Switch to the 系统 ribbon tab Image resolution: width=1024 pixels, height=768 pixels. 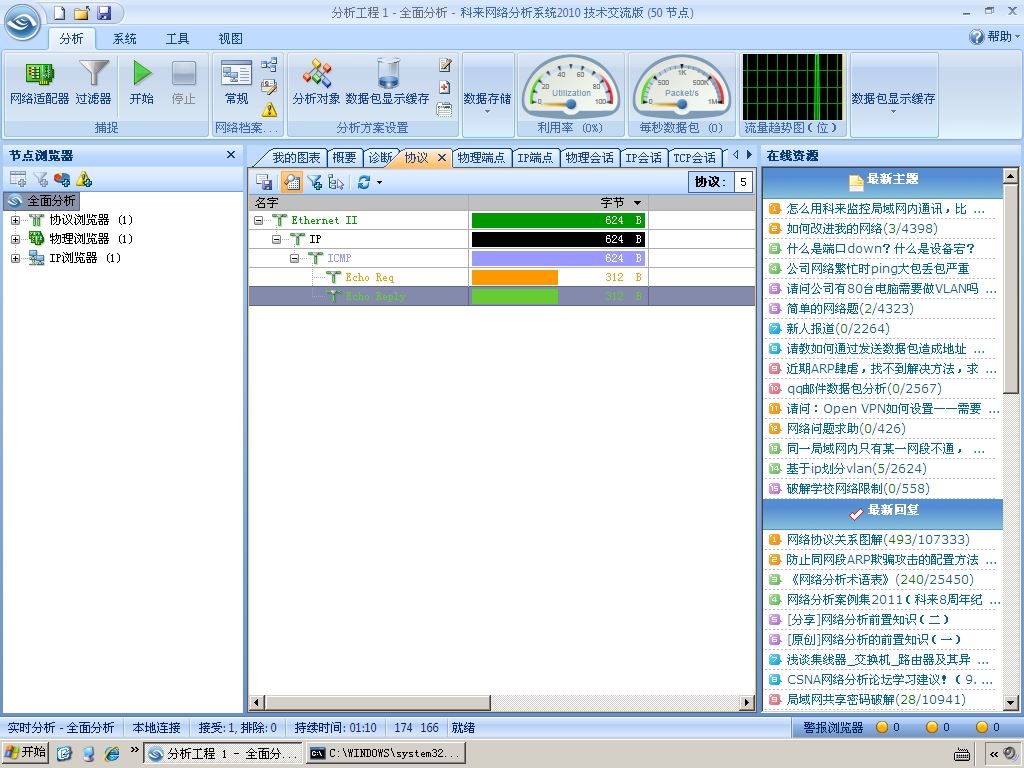pos(124,39)
